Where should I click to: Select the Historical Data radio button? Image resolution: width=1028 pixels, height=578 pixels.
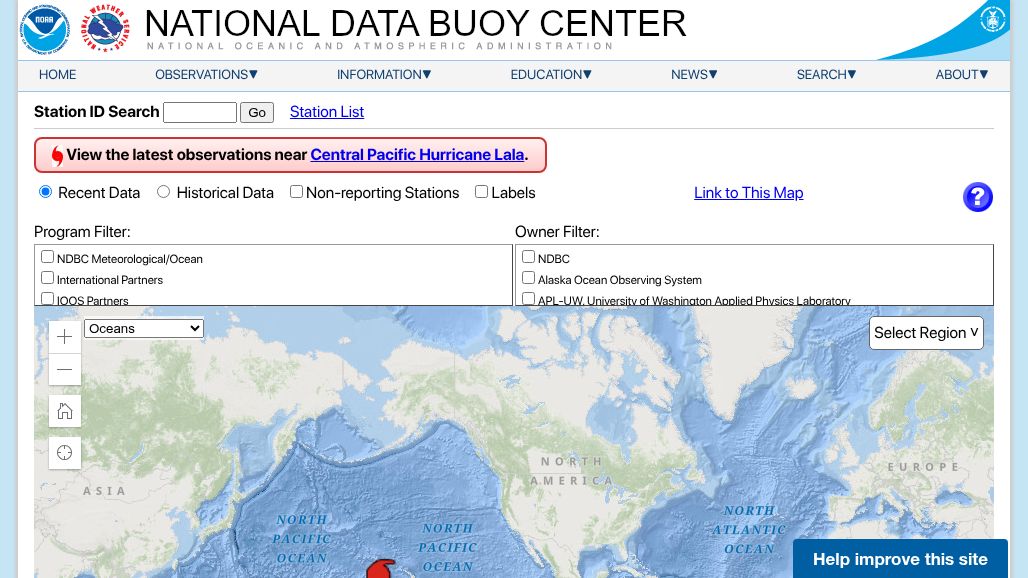click(x=163, y=192)
